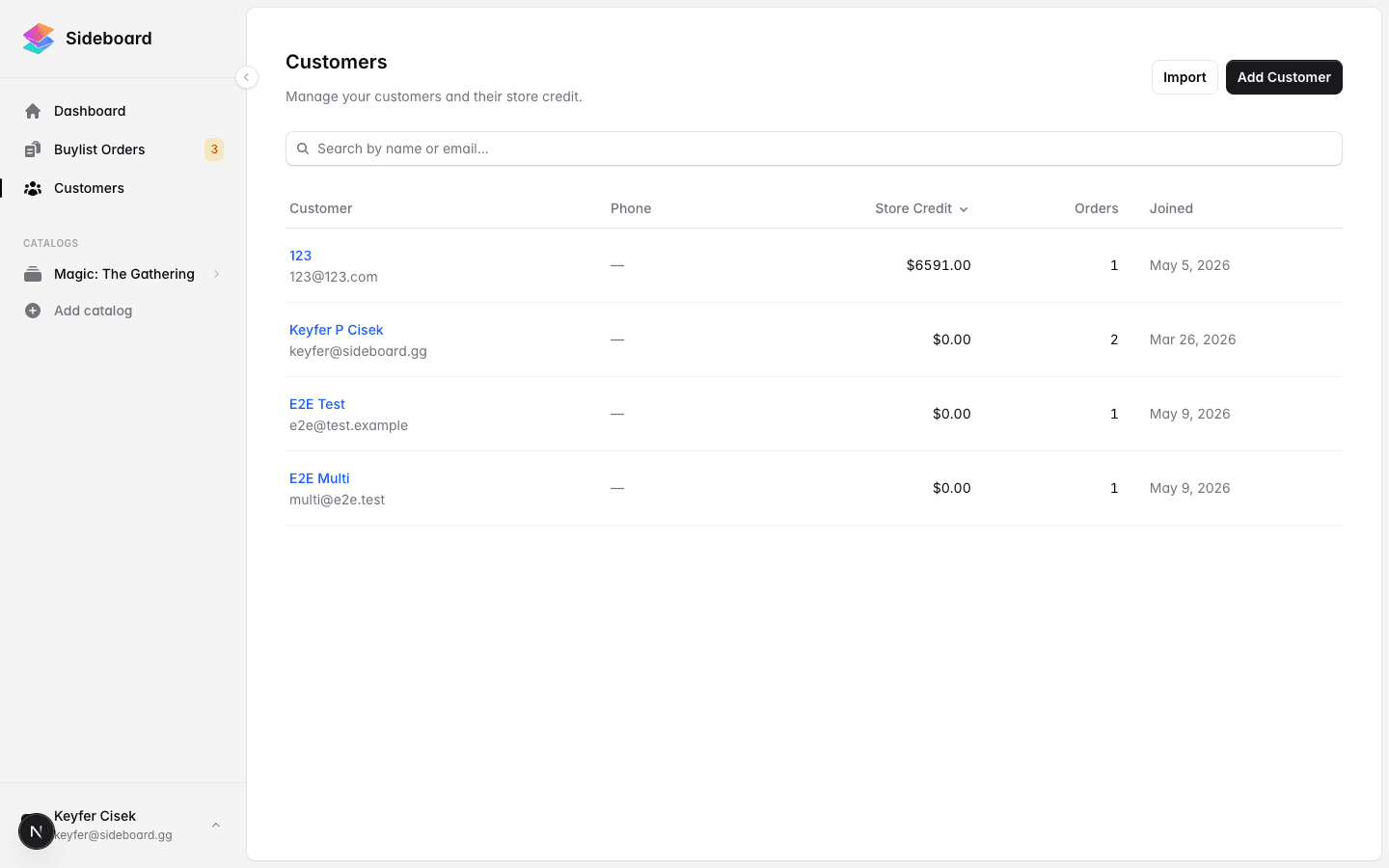Open E2E Multi customer link
The image size is (1389, 868).
pos(319,478)
